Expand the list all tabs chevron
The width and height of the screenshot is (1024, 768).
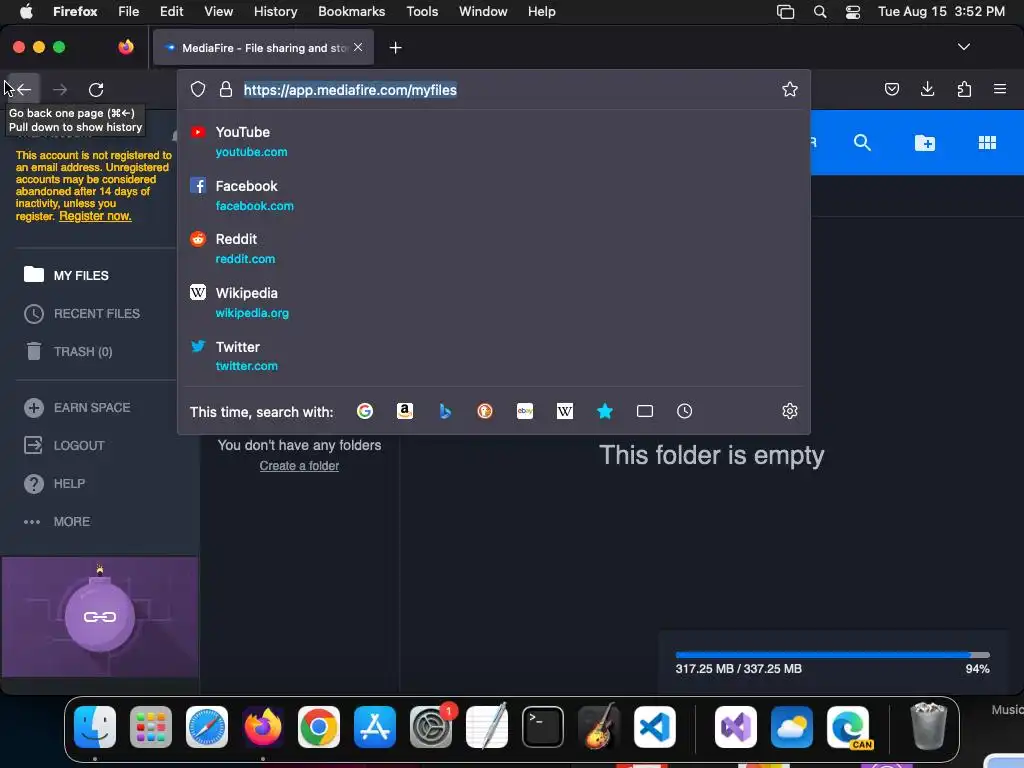coord(963,47)
